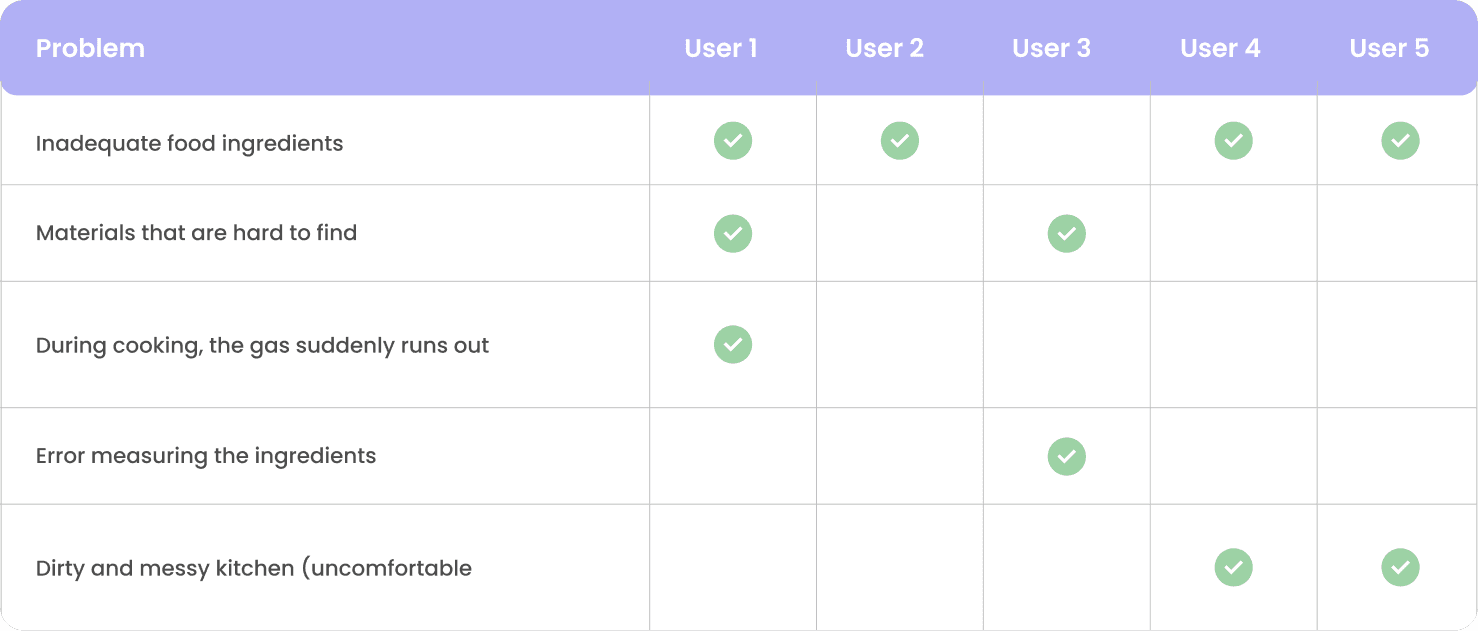
Task: Click User 1's checkmark for Inadequate food ingredients
Action: (x=733, y=141)
